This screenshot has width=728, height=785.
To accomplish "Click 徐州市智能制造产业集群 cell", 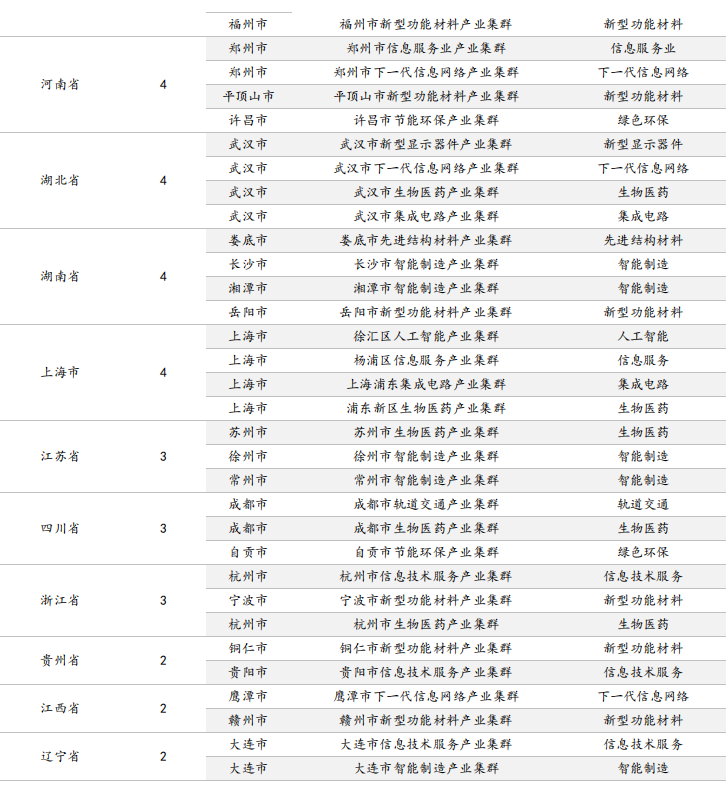I will [x=426, y=457].
